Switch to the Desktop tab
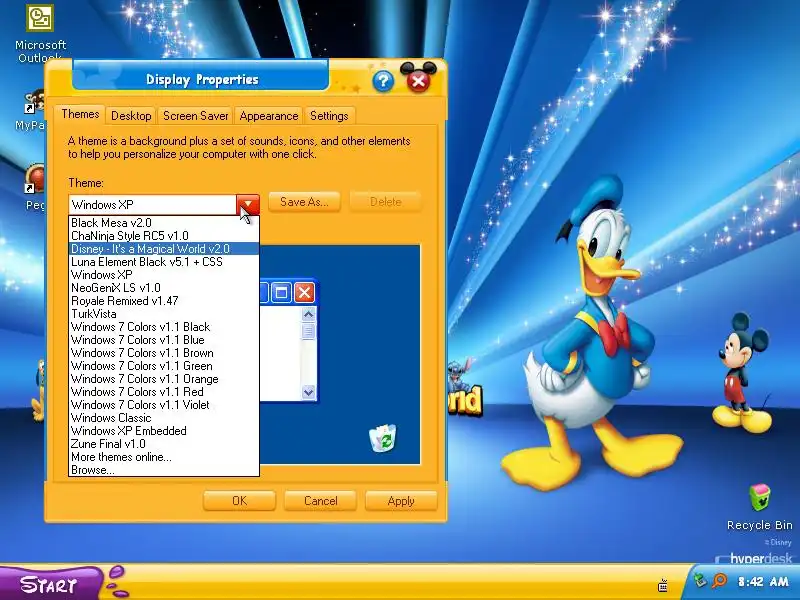The image size is (800, 600). point(131,116)
